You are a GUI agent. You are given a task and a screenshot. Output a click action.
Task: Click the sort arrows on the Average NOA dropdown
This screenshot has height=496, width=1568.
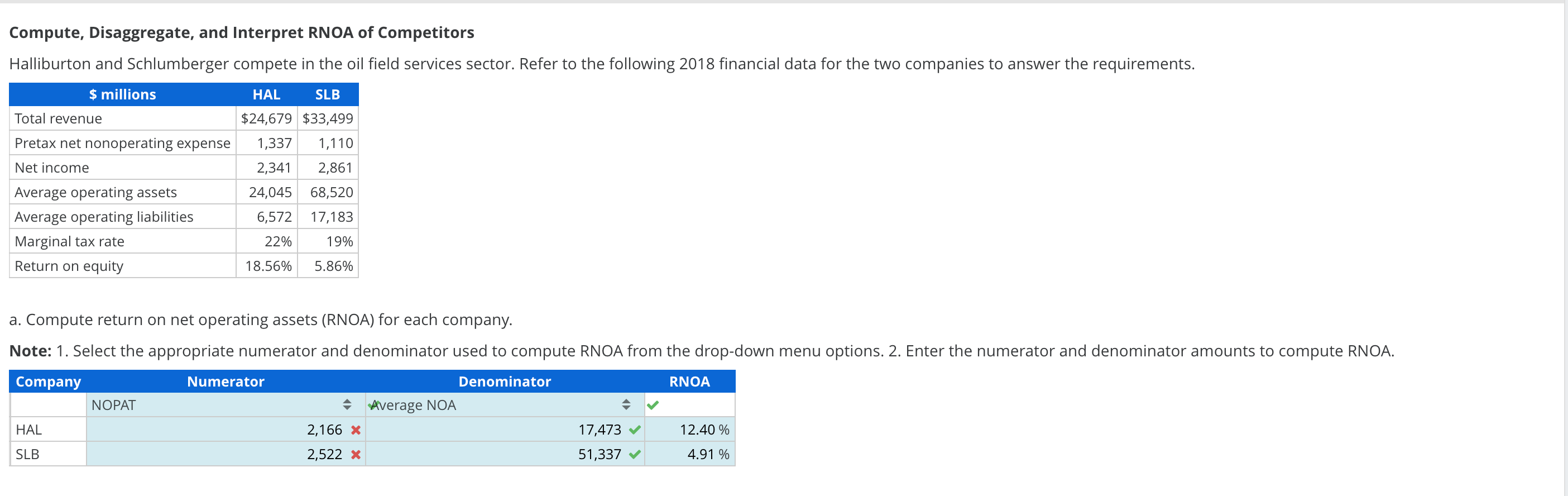tap(626, 404)
